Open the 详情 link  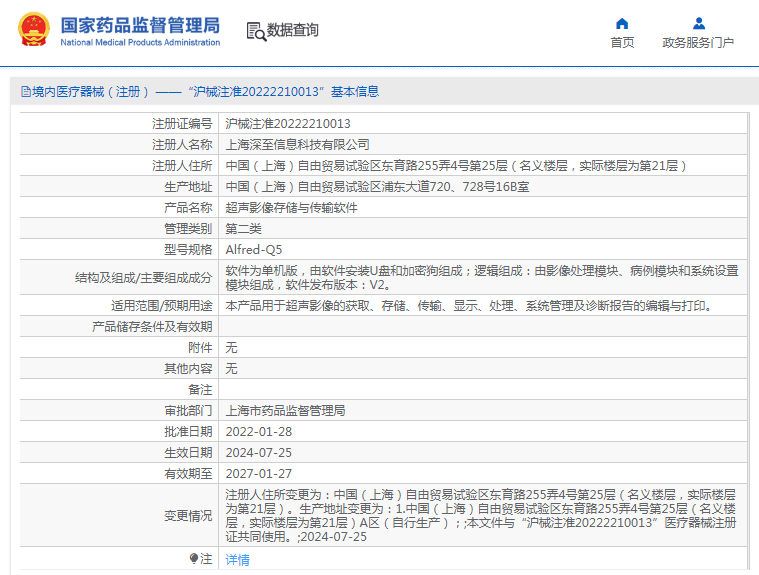[x=237, y=560]
